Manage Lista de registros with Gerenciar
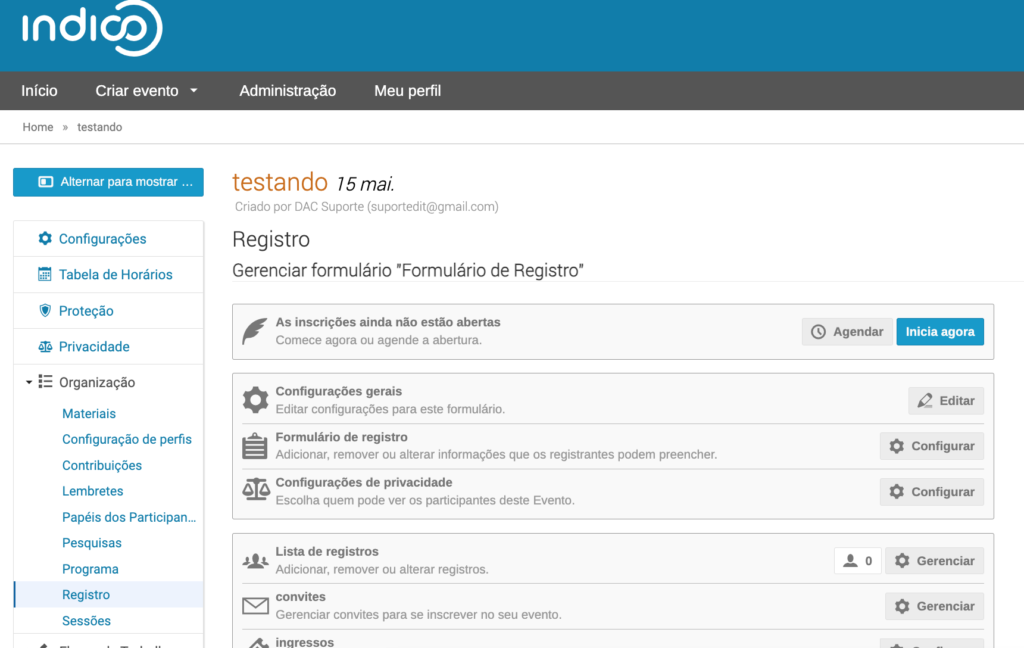 click(x=935, y=560)
